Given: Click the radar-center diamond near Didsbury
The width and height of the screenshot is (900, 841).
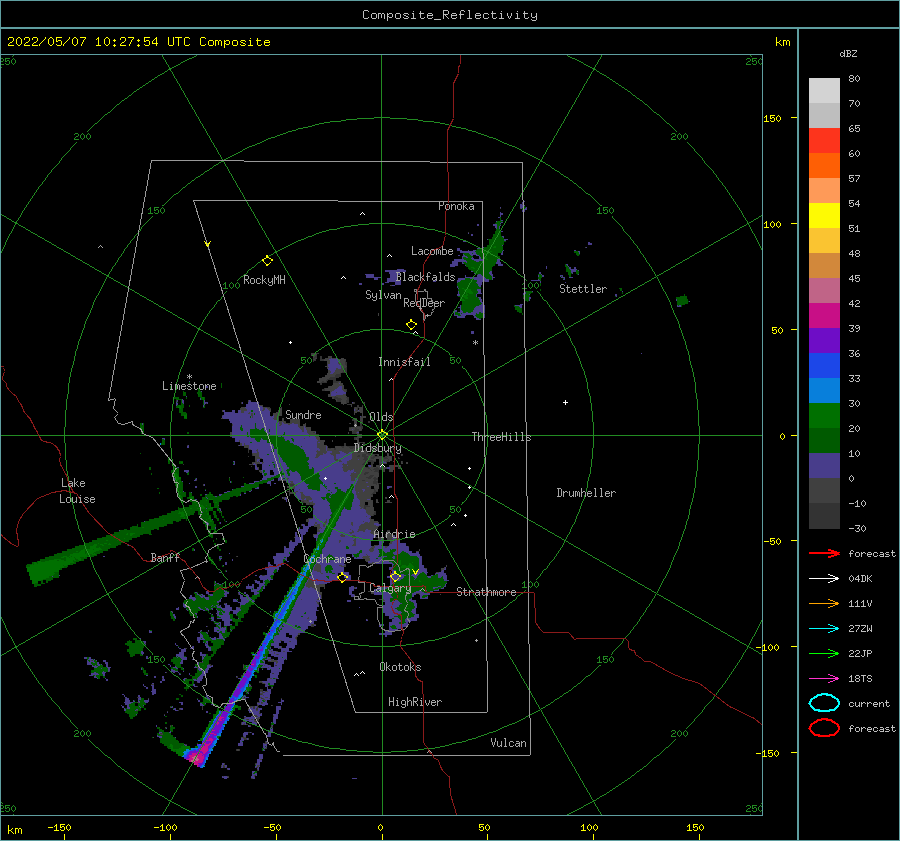Looking at the screenshot, I should pos(382,435).
